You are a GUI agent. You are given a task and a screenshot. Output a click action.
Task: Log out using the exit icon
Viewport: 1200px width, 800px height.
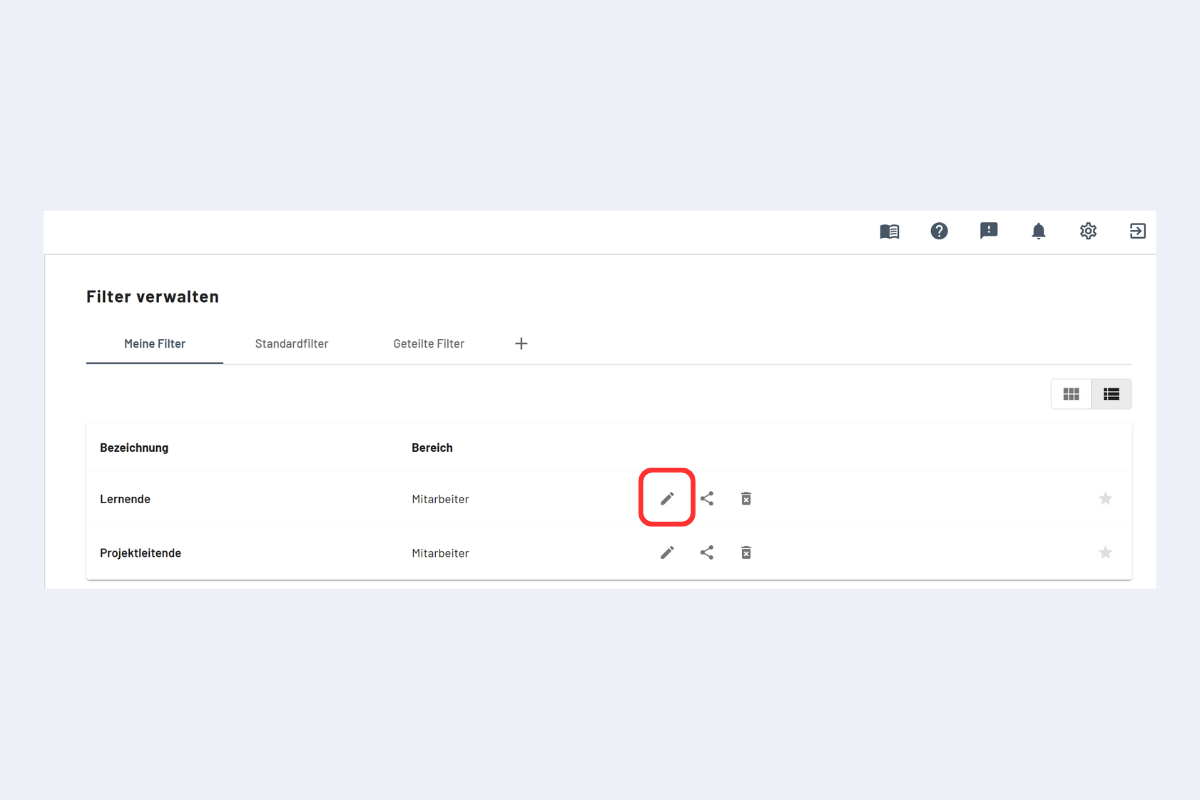pyautogui.click(x=1137, y=231)
